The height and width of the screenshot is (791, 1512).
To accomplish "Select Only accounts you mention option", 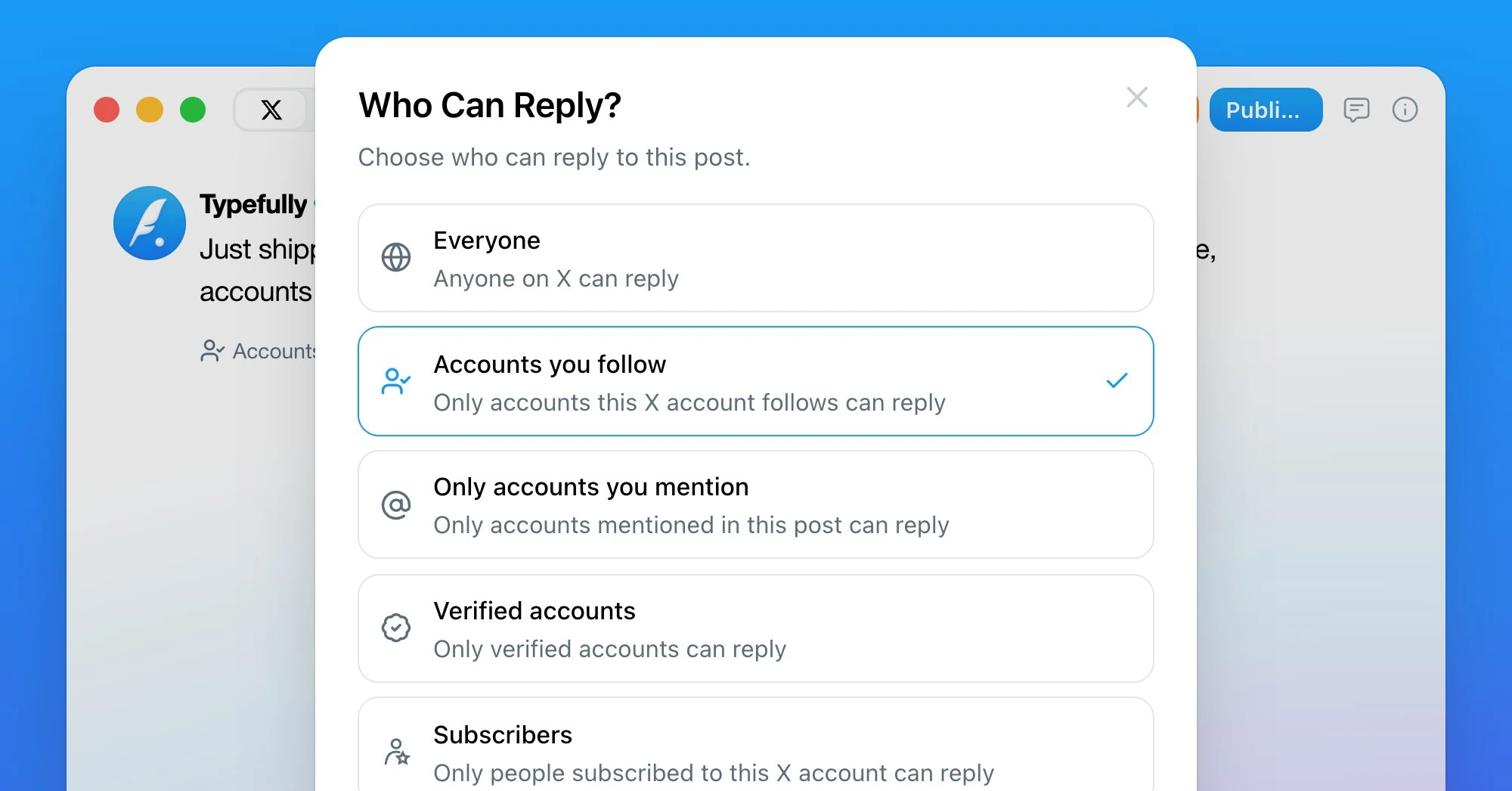I will pos(755,505).
